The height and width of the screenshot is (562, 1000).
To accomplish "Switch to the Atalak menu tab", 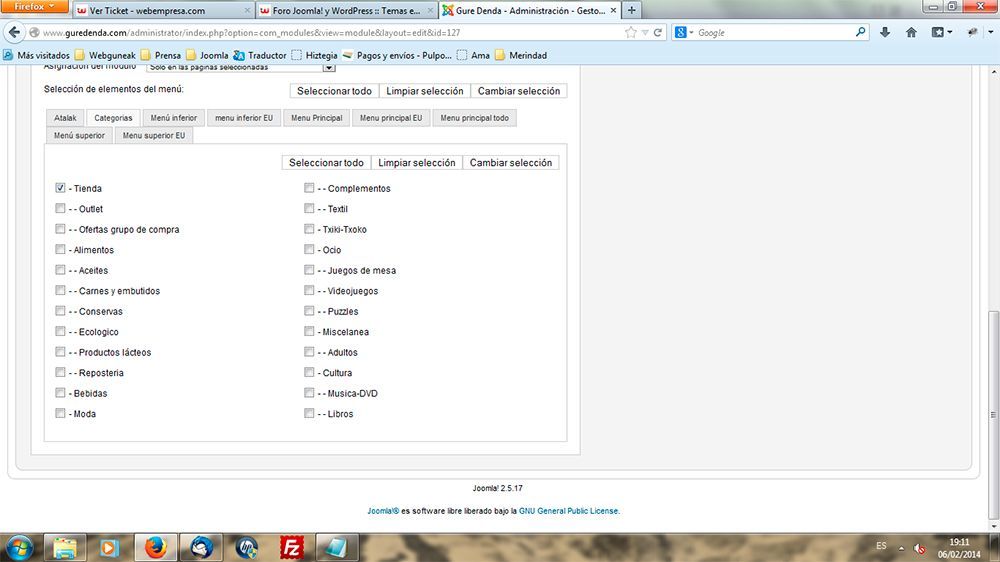I will pyautogui.click(x=65, y=118).
